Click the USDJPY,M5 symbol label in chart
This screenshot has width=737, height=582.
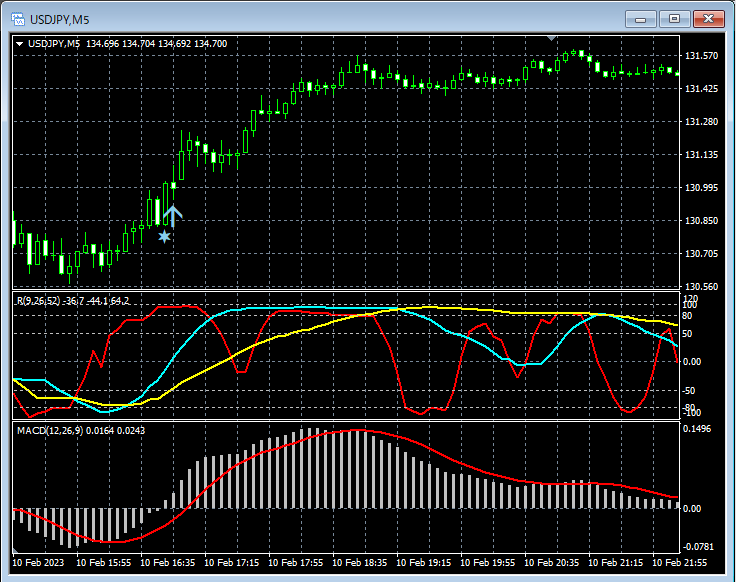click(54, 43)
